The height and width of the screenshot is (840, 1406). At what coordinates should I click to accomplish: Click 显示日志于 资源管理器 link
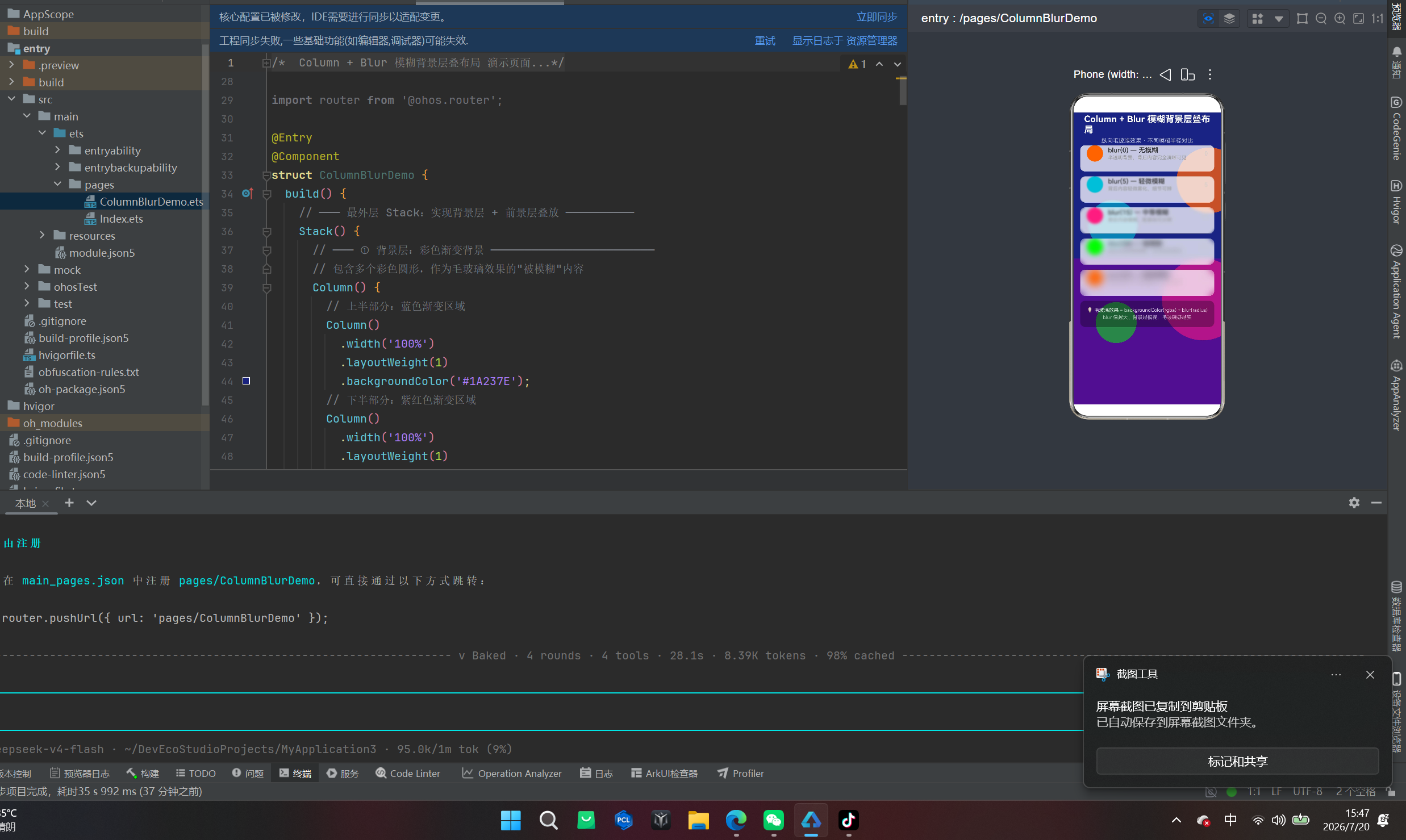(x=845, y=41)
